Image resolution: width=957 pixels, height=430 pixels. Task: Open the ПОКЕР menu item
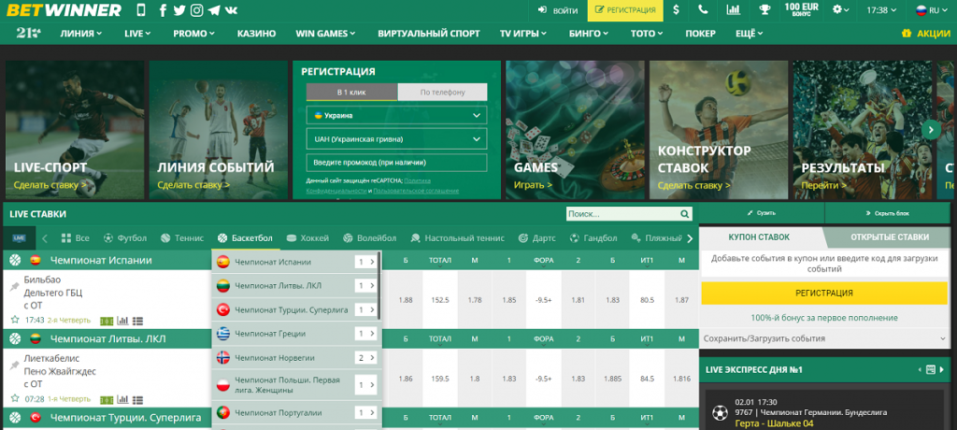coord(700,34)
